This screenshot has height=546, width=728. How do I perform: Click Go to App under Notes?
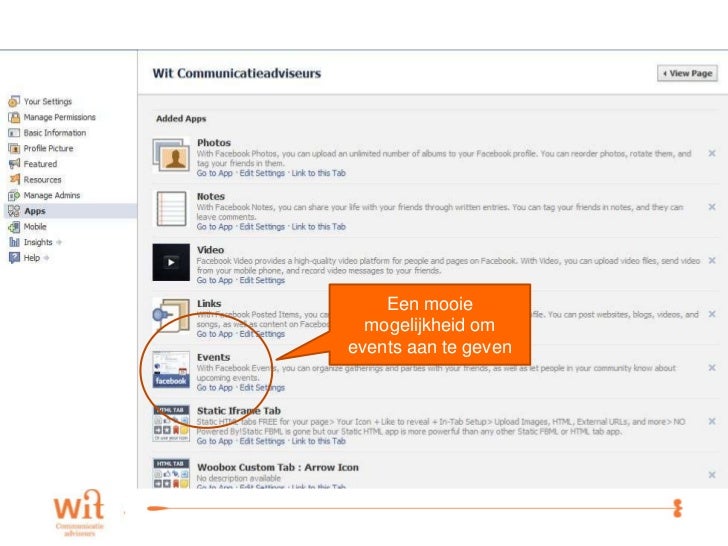214,227
